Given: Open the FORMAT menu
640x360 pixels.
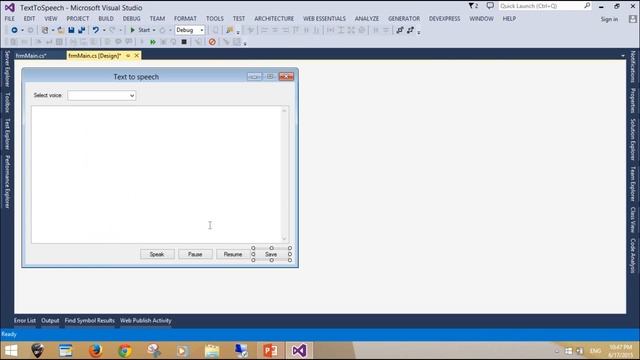Looking at the screenshot, I should coord(185,19).
